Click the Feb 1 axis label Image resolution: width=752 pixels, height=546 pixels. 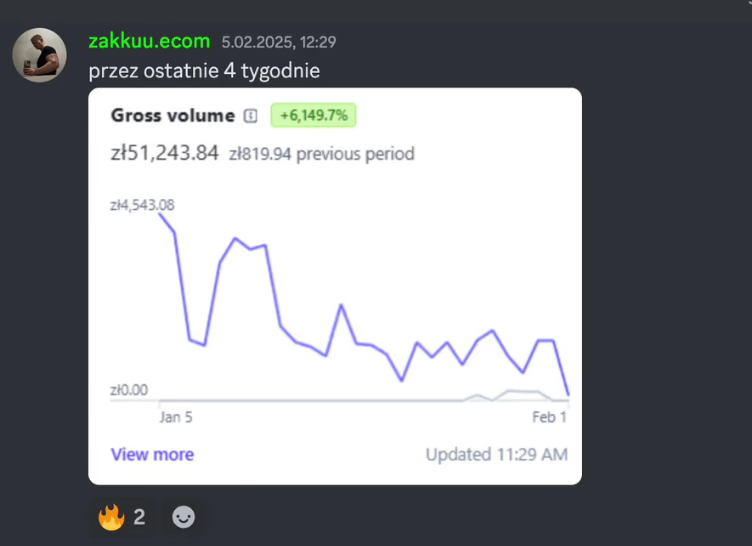click(549, 417)
